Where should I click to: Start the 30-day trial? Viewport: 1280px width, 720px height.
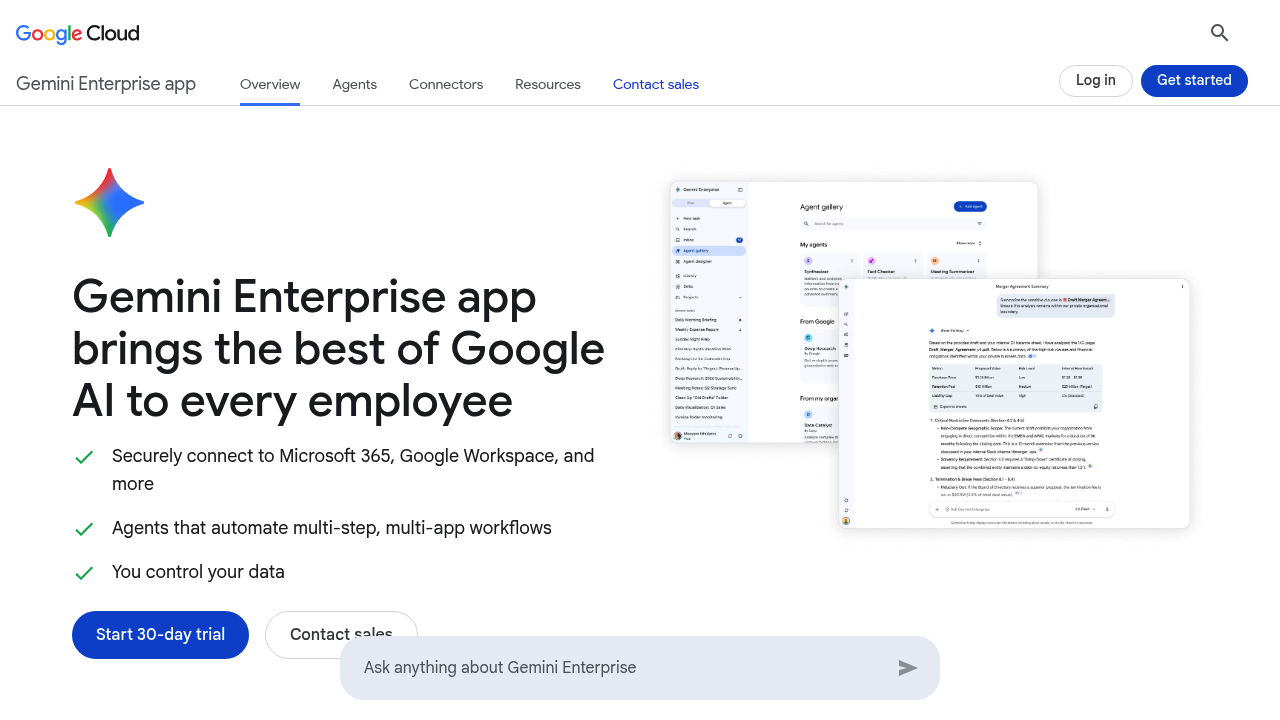160,635
